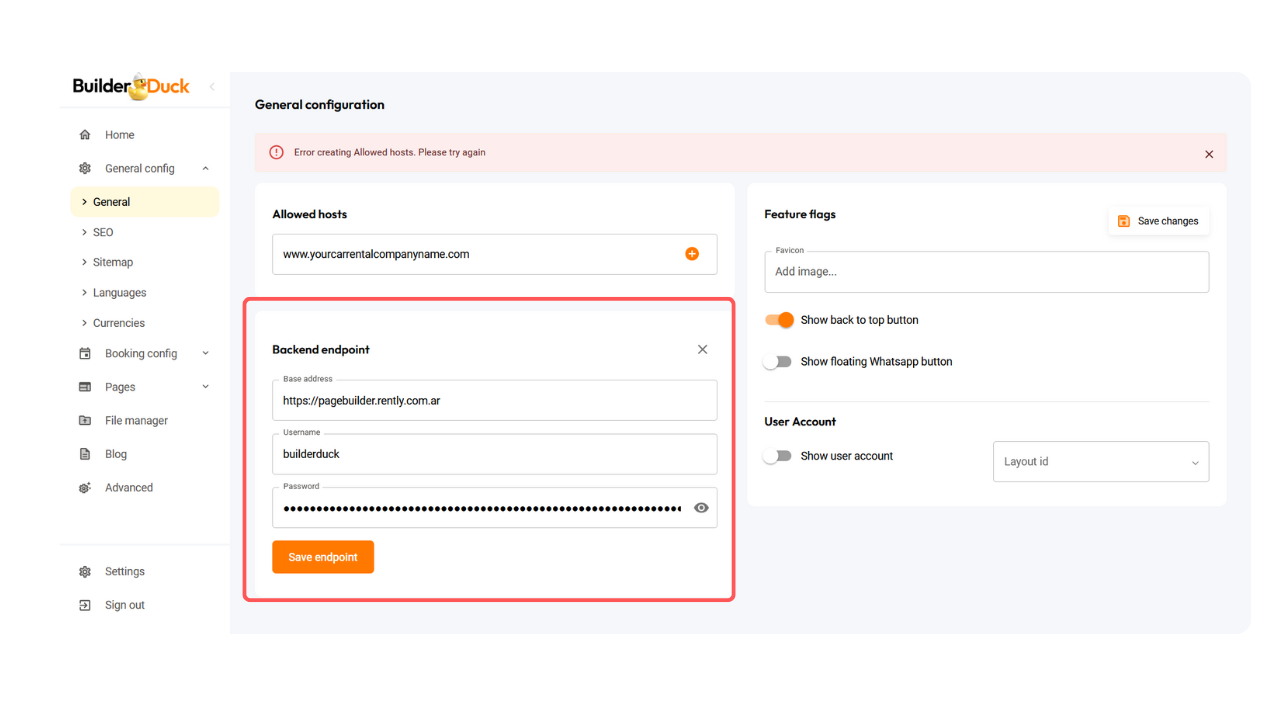Reveal password with the eye icon
This screenshot has width=1280, height=720.
[701, 508]
